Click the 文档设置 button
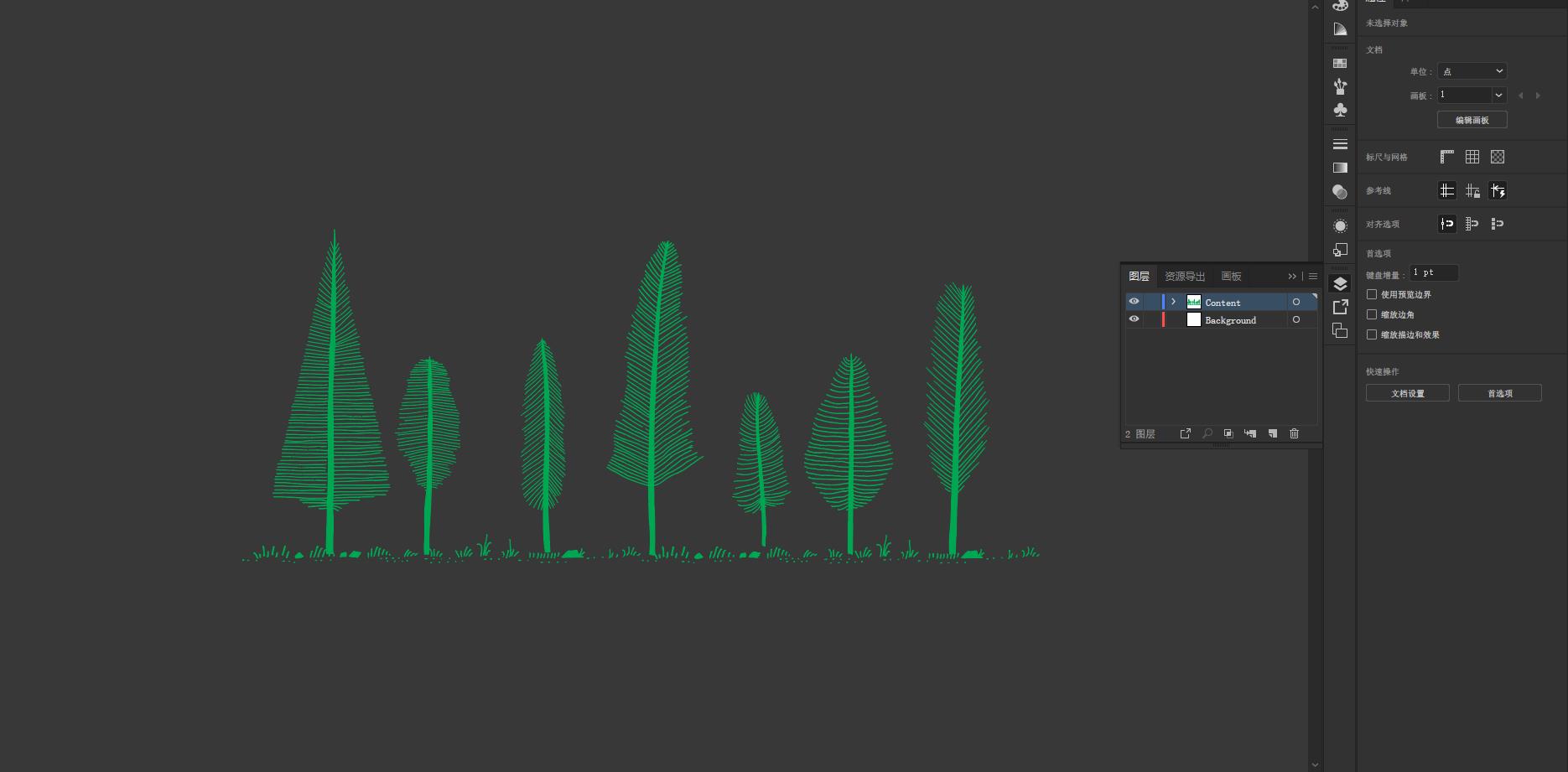Viewport: 1568px width, 772px height. click(x=1407, y=393)
